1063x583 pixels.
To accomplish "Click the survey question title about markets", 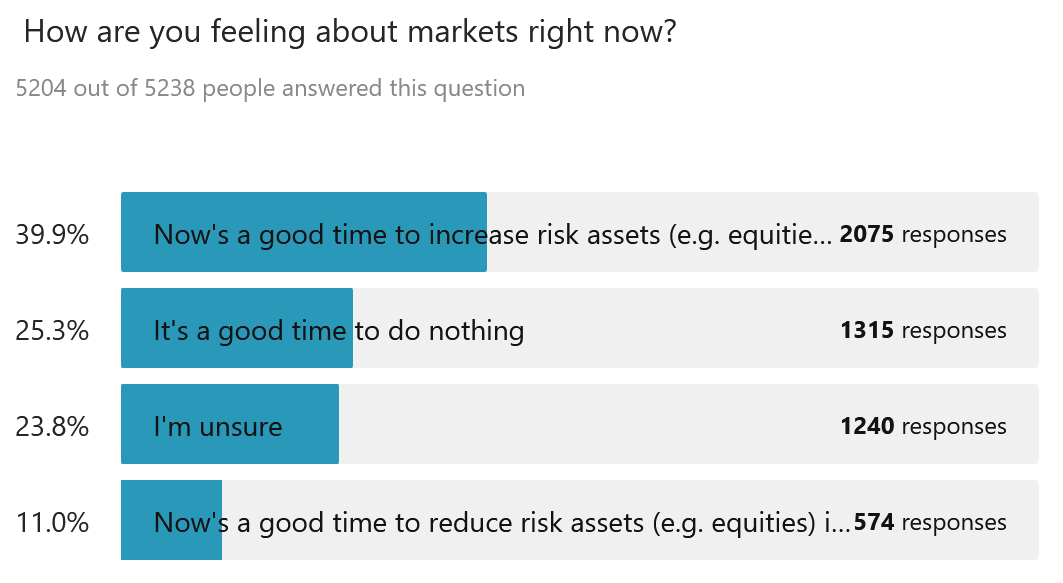I will [349, 32].
